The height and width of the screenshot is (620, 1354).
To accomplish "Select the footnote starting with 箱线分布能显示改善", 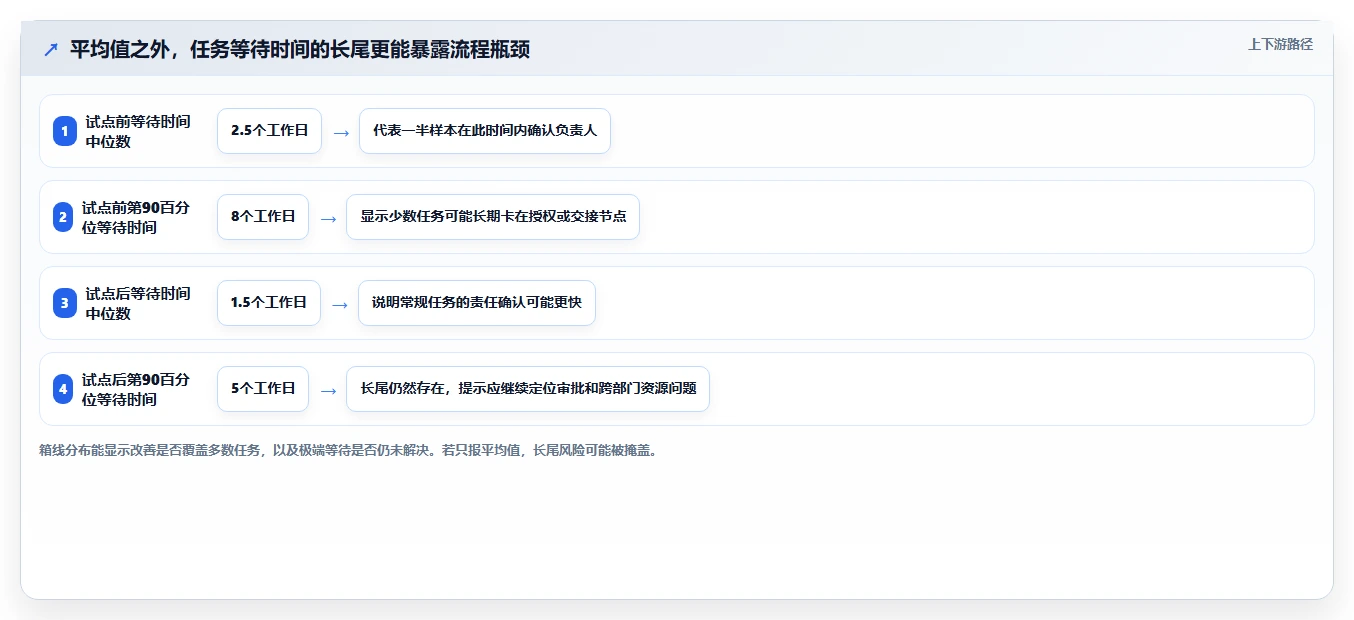I will coord(348,451).
